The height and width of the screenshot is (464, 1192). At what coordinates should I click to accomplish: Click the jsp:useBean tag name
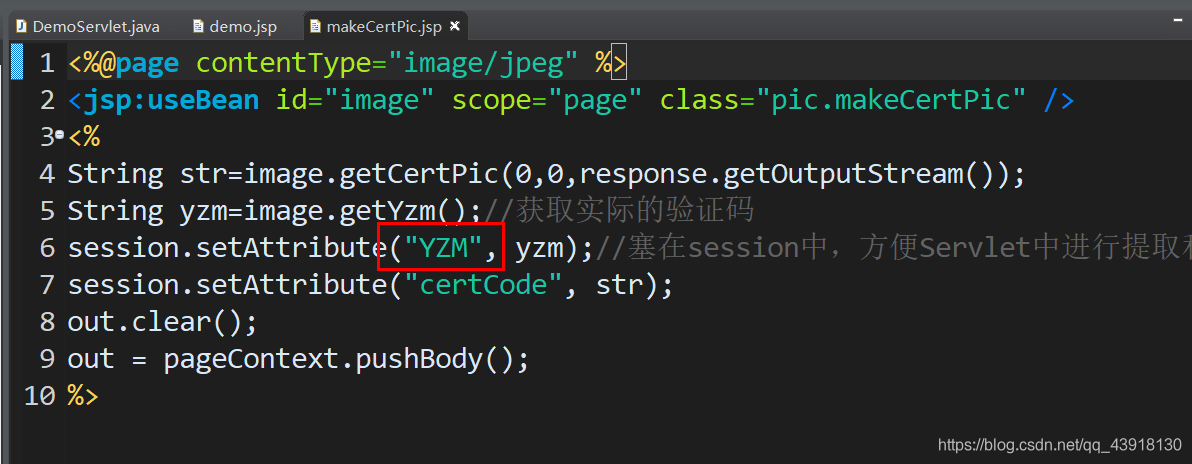click(x=172, y=100)
